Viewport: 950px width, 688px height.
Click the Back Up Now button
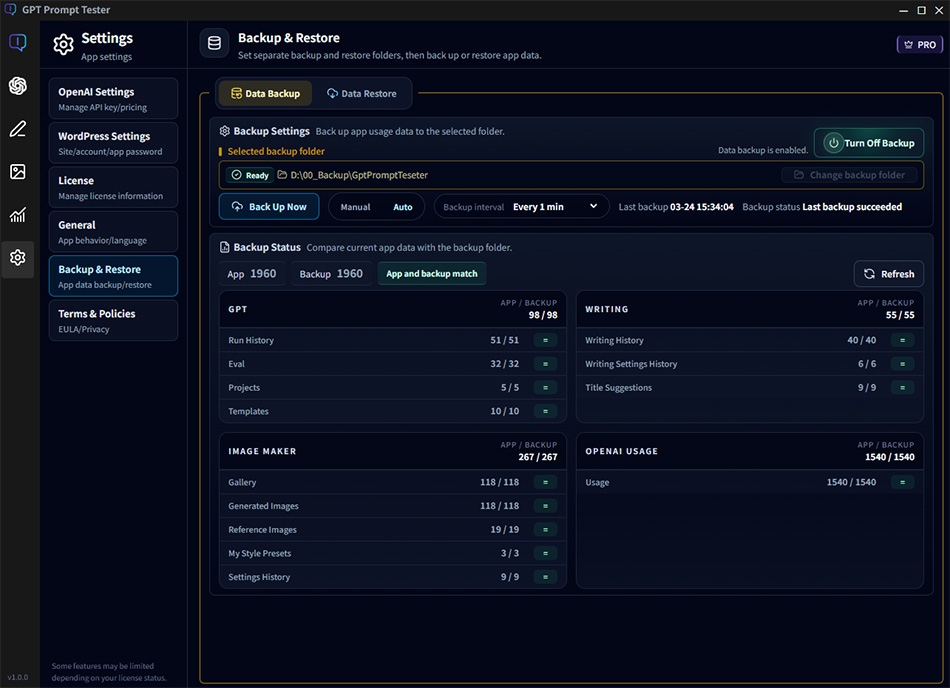coord(269,207)
